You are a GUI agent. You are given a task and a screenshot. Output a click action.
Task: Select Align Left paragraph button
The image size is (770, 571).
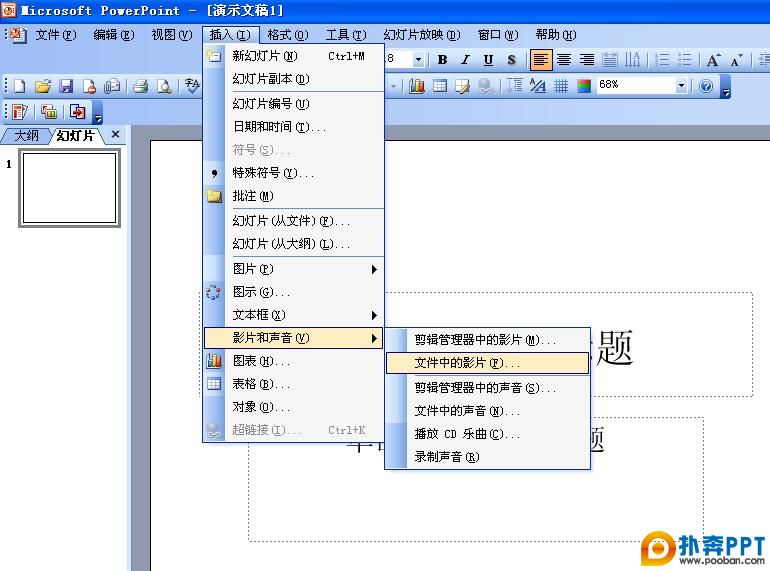pyautogui.click(x=541, y=60)
